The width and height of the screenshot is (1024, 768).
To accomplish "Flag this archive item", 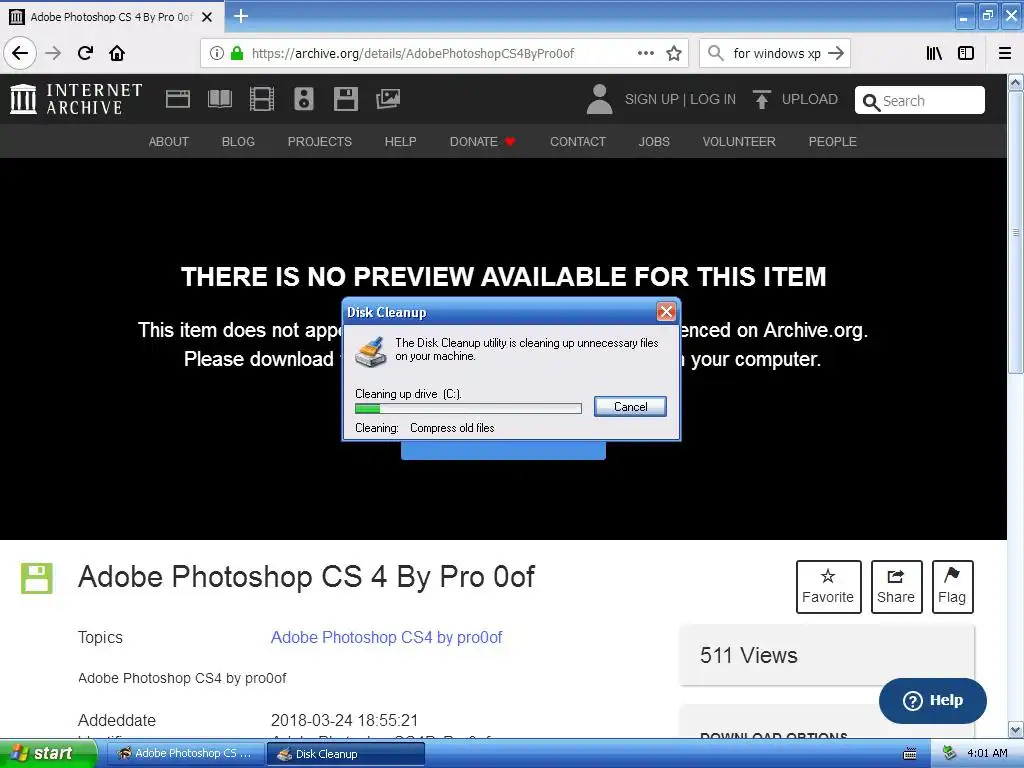I will (x=952, y=586).
